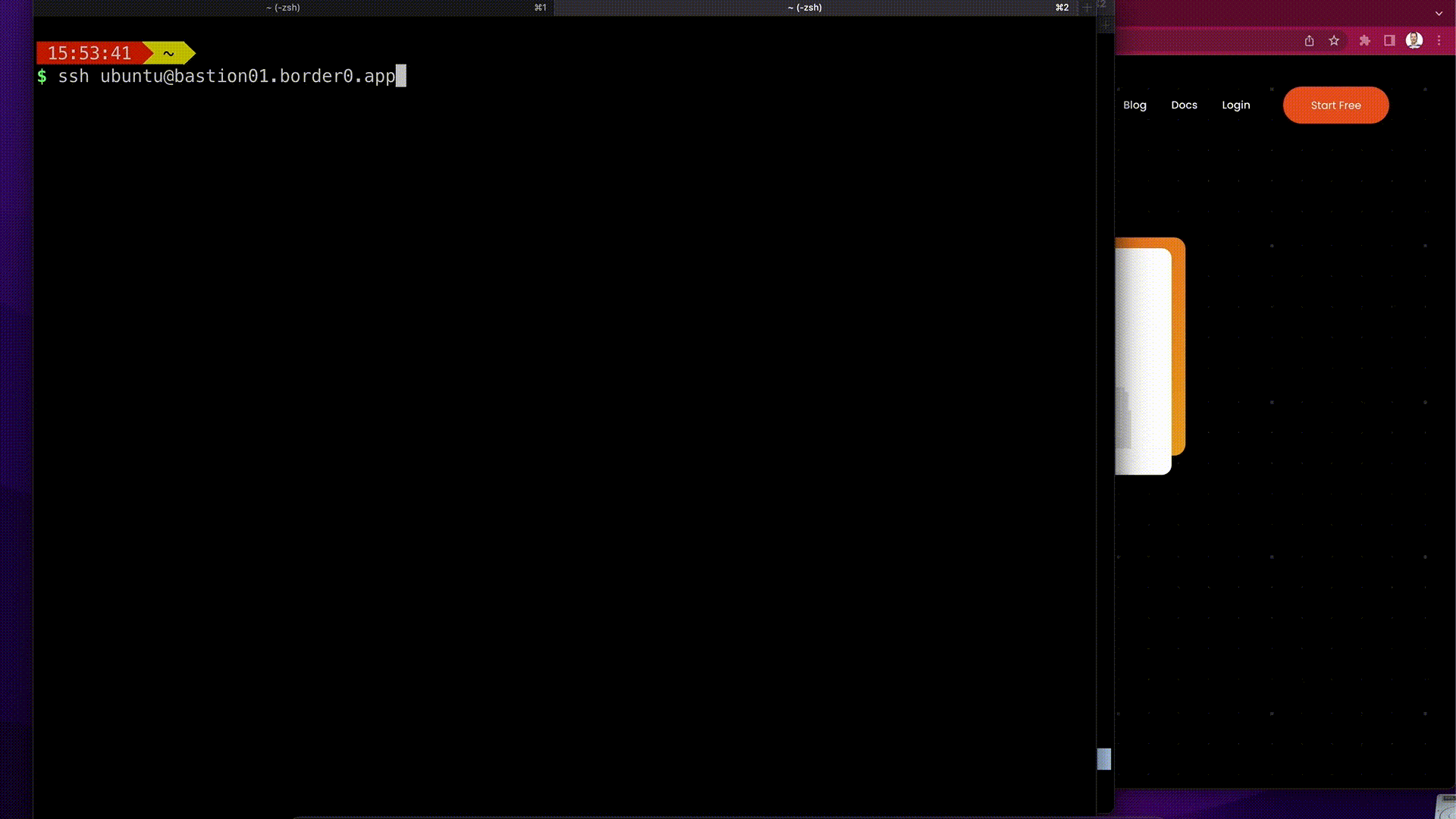Select the second zsh terminal tab
The width and height of the screenshot is (1456, 819).
(805, 8)
